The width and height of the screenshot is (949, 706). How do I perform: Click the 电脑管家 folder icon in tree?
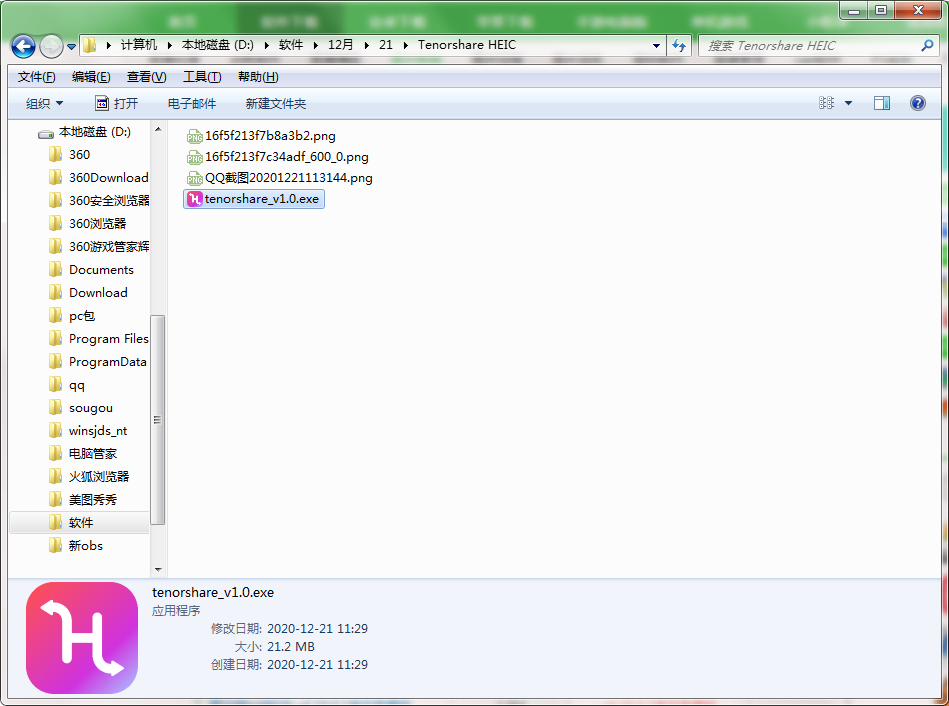(55, 453)
